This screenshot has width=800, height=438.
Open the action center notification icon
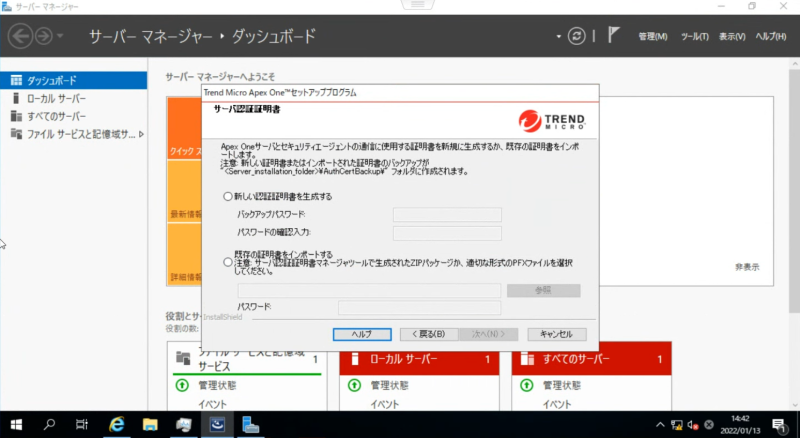click(779, 425)
